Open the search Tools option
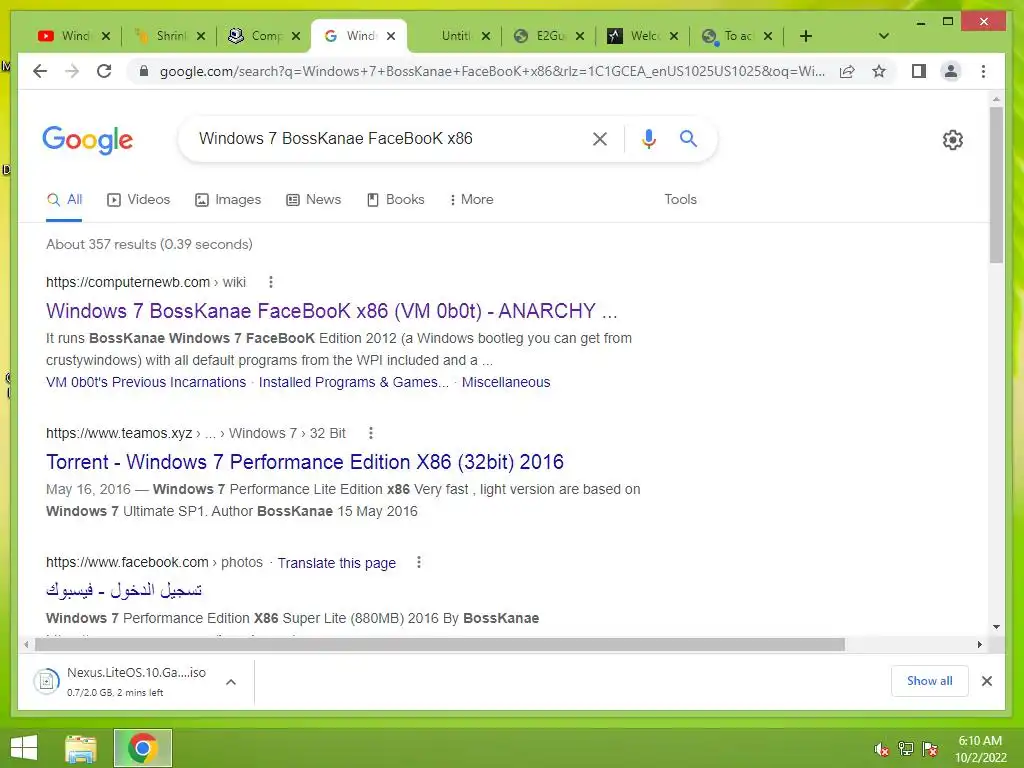 click(x=680, y=199)
